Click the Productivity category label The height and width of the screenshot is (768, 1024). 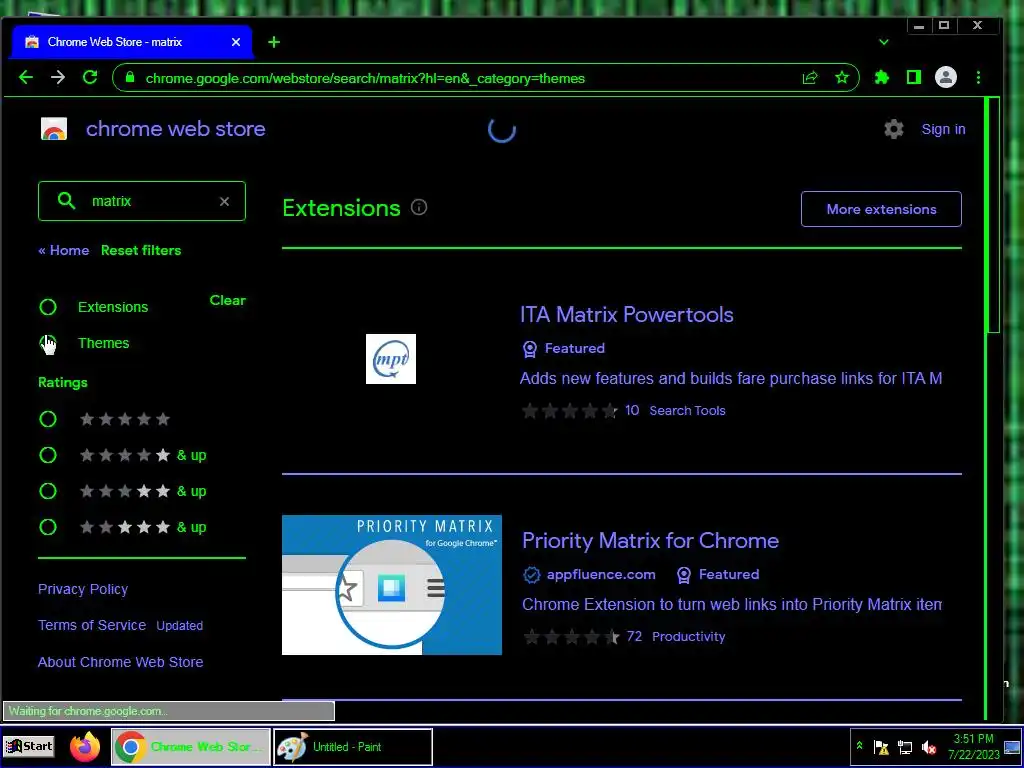coord(688,637)
